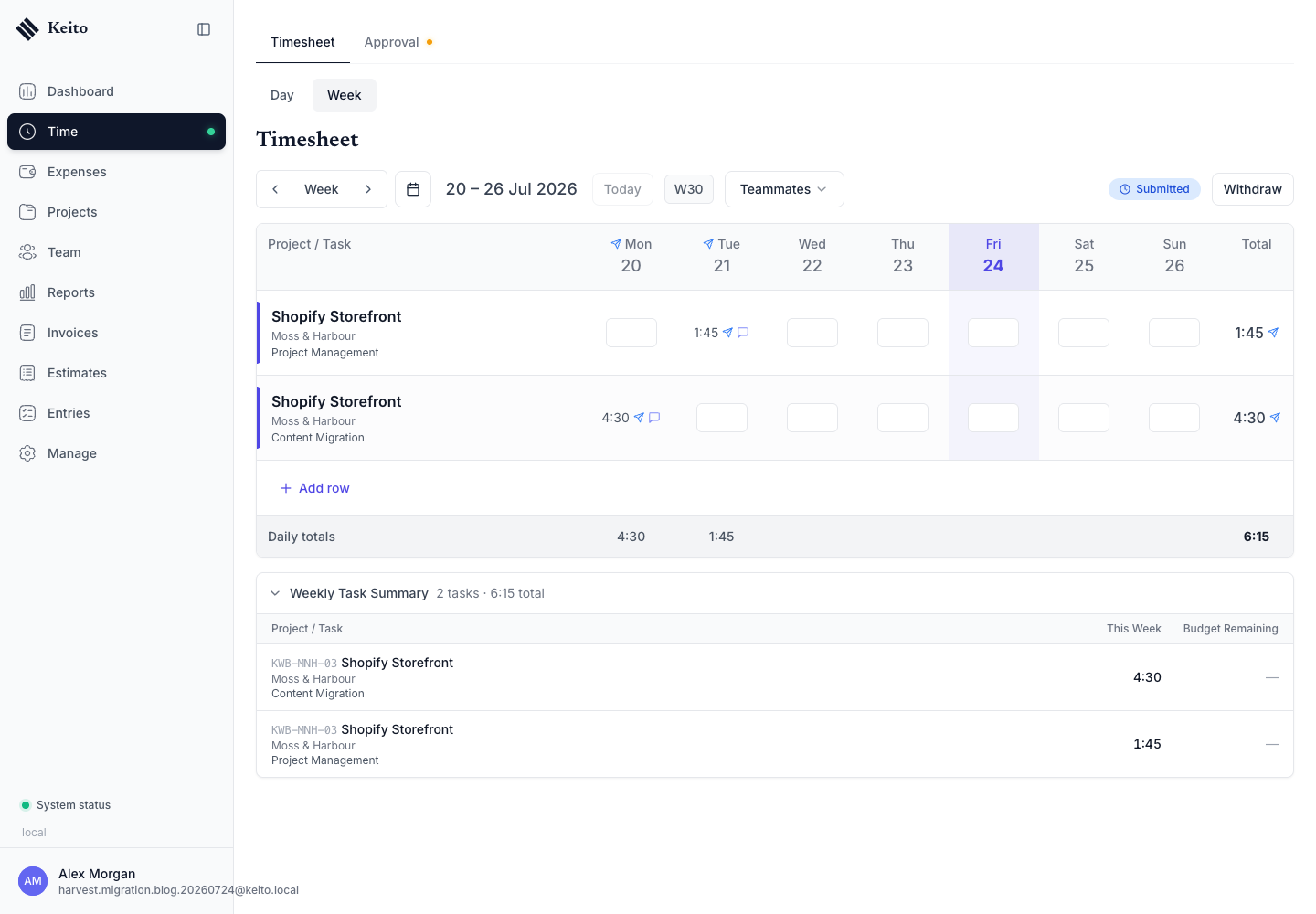The image size is (1316, 914).
Task: Click Saturday cell for Project Management row
Action: (x=1084, y=333)
